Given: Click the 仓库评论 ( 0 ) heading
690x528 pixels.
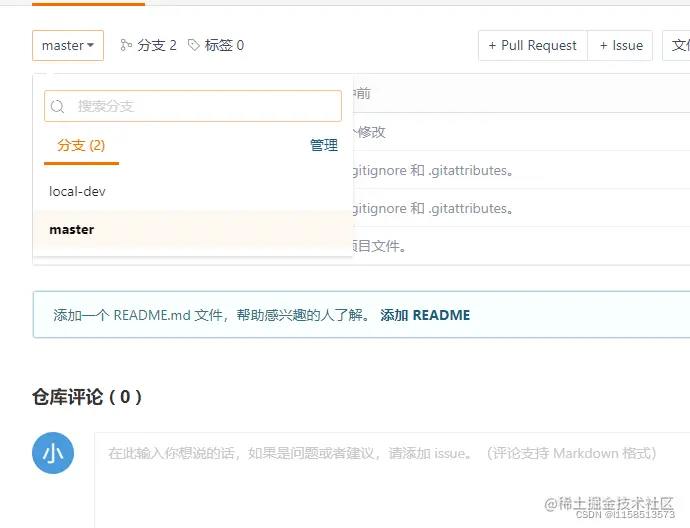Looking at the screenshot, I should tap(87, 397).
